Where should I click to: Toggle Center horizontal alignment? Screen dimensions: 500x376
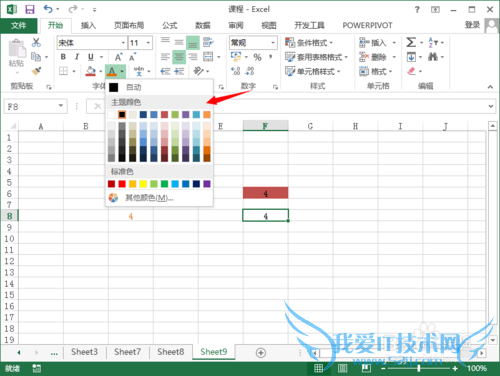tap(179, 57)
